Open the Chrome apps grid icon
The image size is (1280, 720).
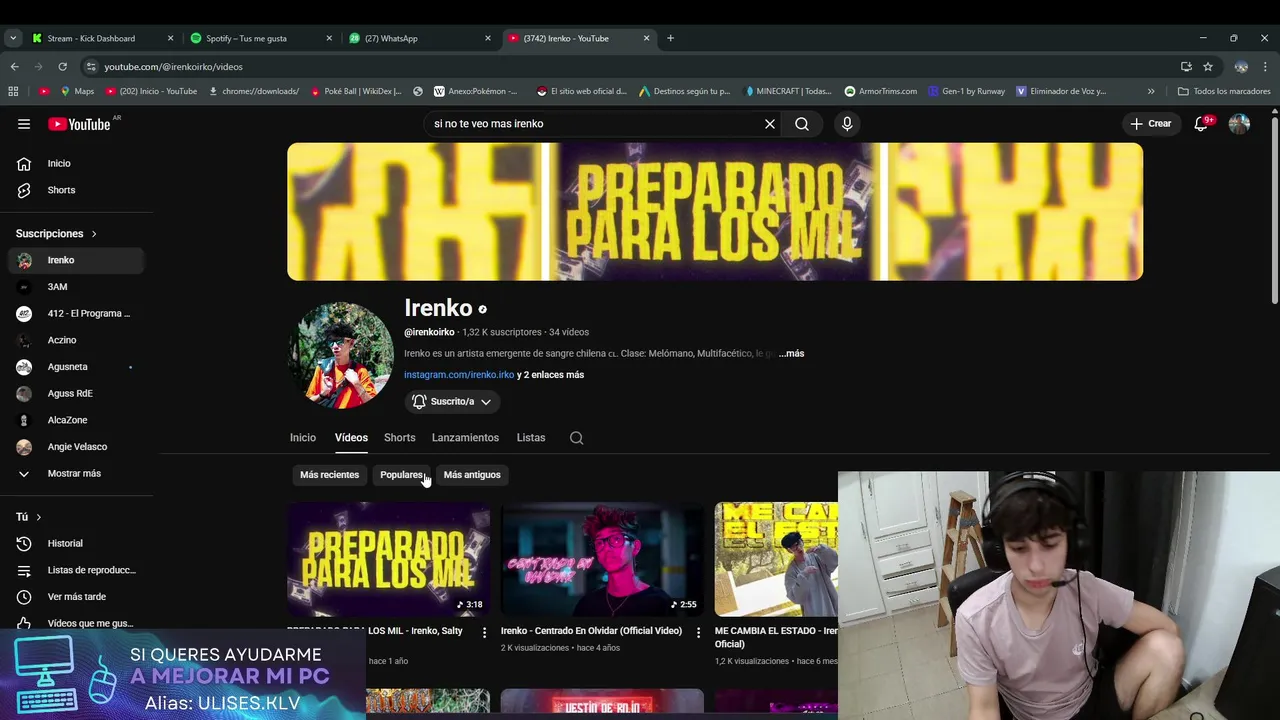13,91
